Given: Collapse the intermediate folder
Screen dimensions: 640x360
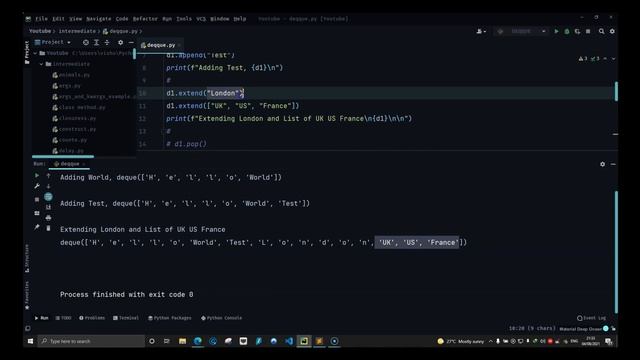Looking at the screenshot, I should coord(41,64).
